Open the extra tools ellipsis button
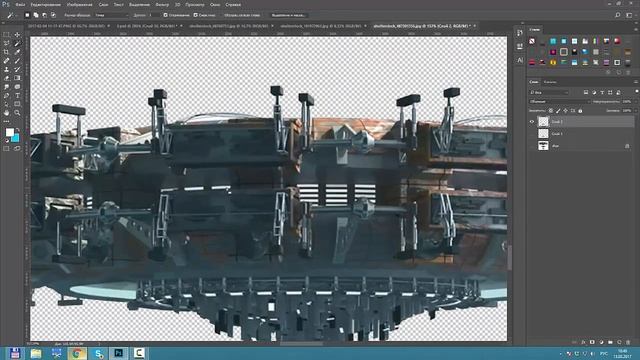 (6, 121)
